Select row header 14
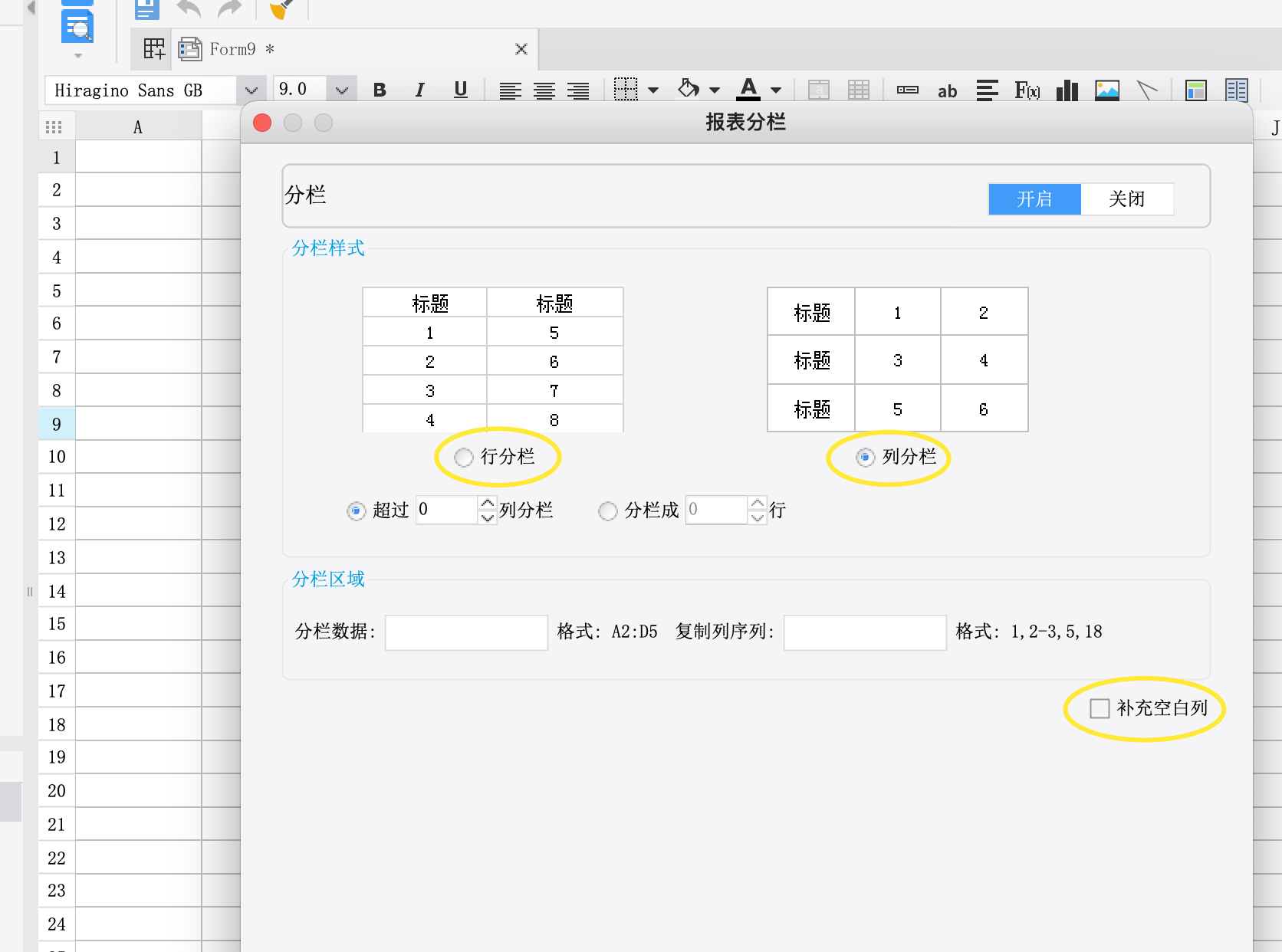This screenshot has height=952, width=1282. coord(57,591)
